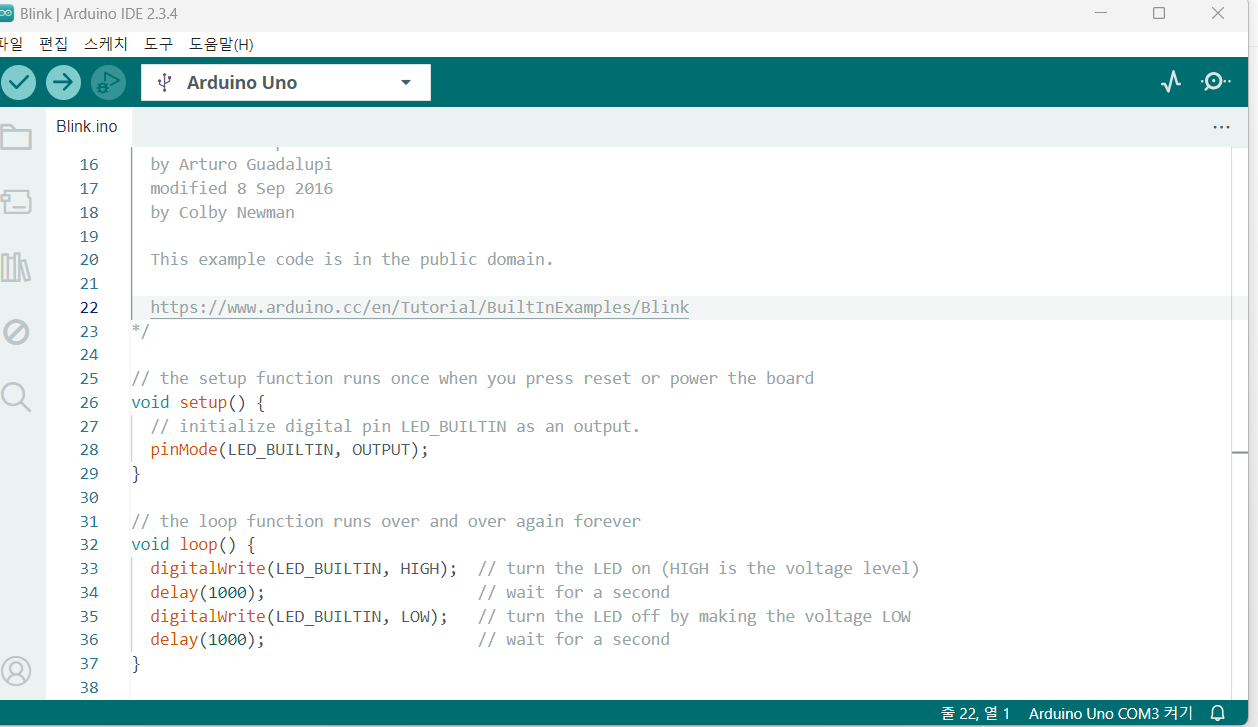Click the arduino.cc Blink tutorial link
Screen dimensions: 1258x727
click(419, 307)
